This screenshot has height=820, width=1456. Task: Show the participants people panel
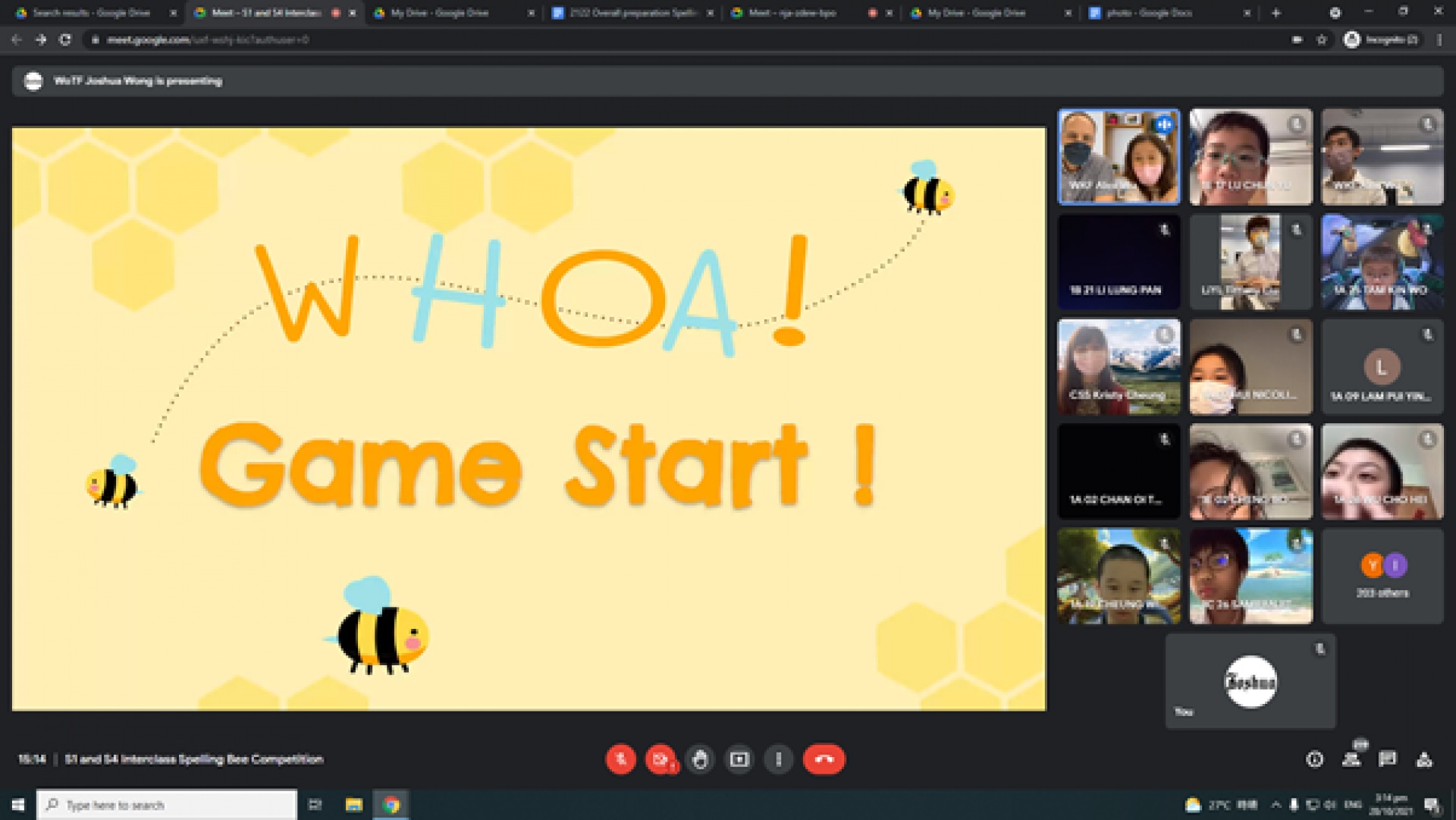point(1351,759)
